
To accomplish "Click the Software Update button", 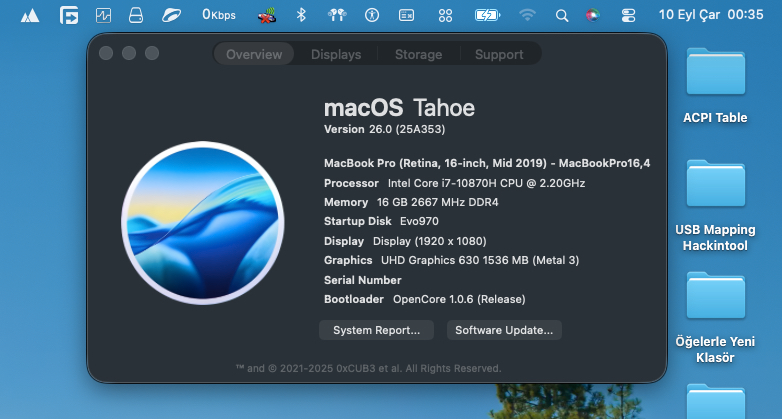I will (504, 330).
